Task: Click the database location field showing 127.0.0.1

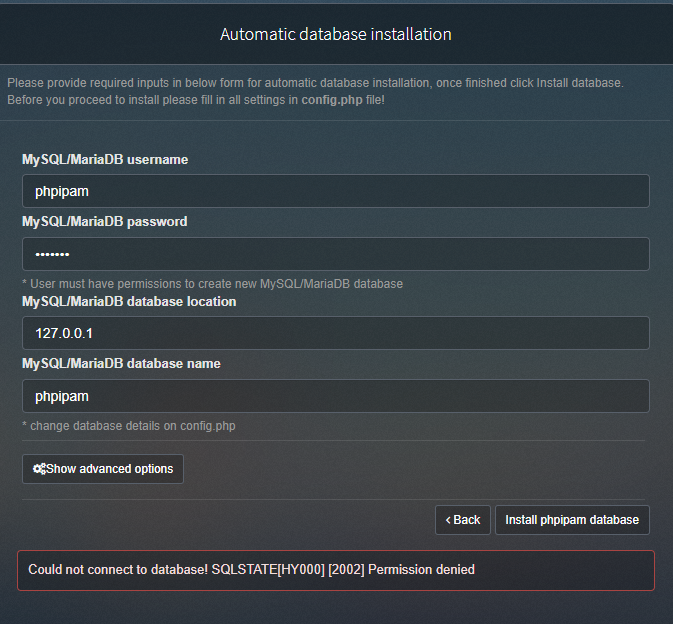Action: point(336,333)
